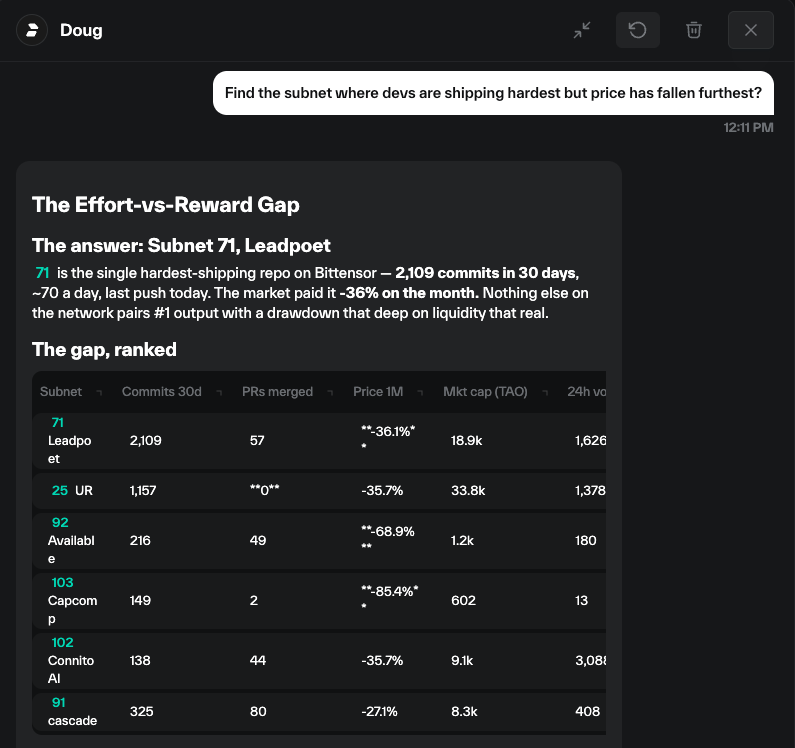Screen dimensions: 795x748
Task: Open subnet 71 link in answer paragraph
Action: tap(43, 273)
